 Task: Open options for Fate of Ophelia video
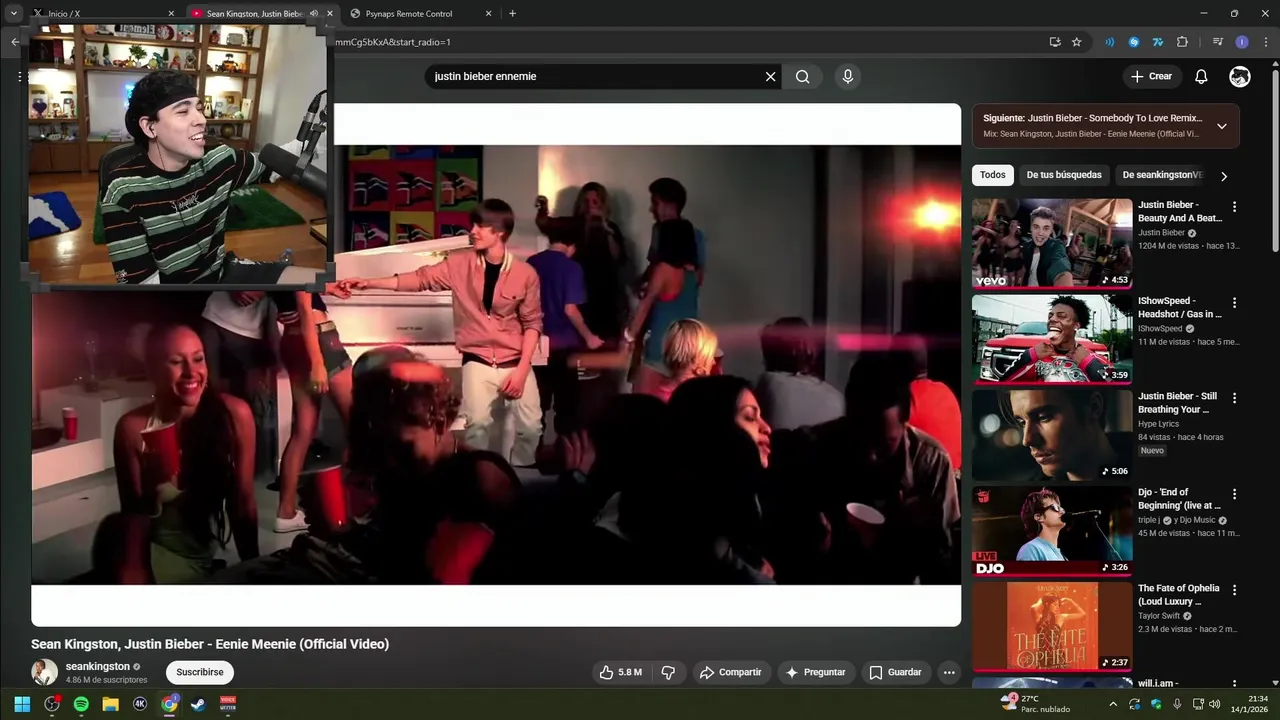[1234, 590]
